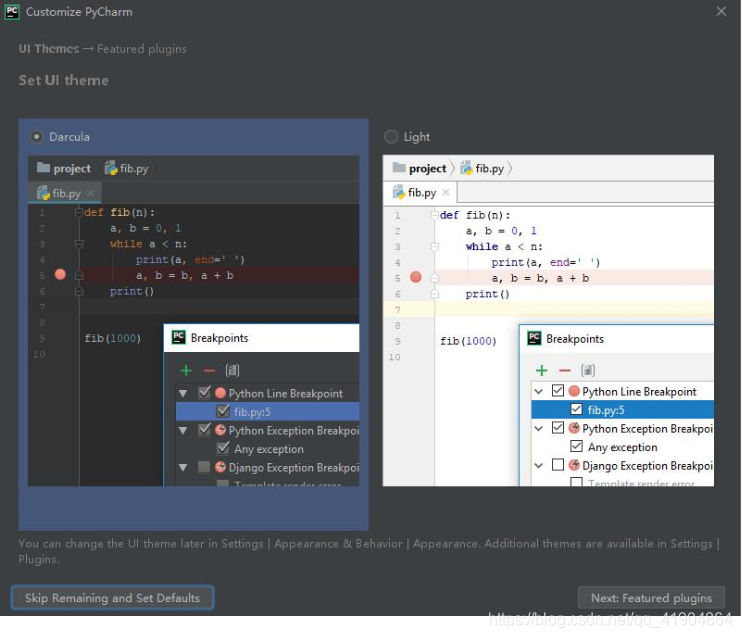
Task: Click Django Exception Breakpoint icon in Light tree
Action: (x=574, y=465)
